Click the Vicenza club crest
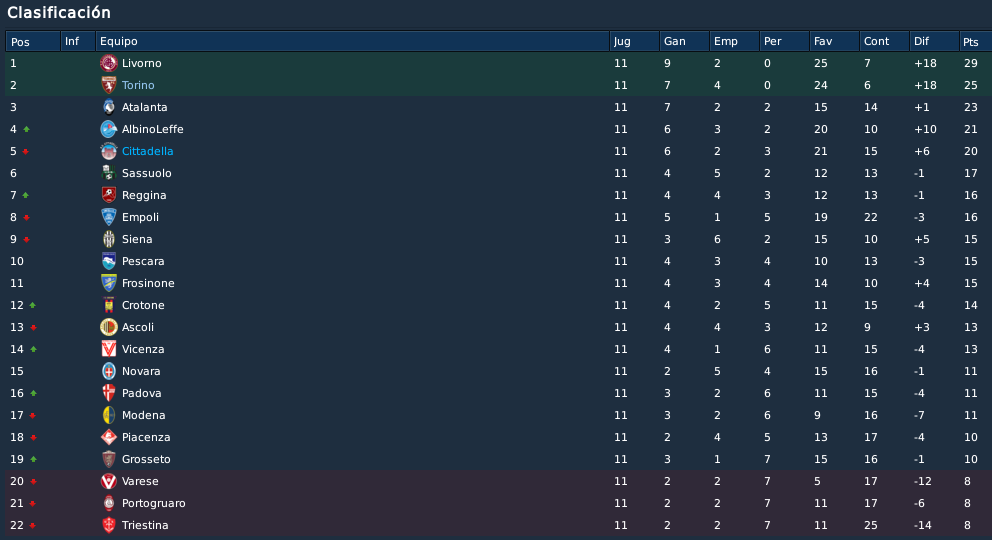 [109, 349]
